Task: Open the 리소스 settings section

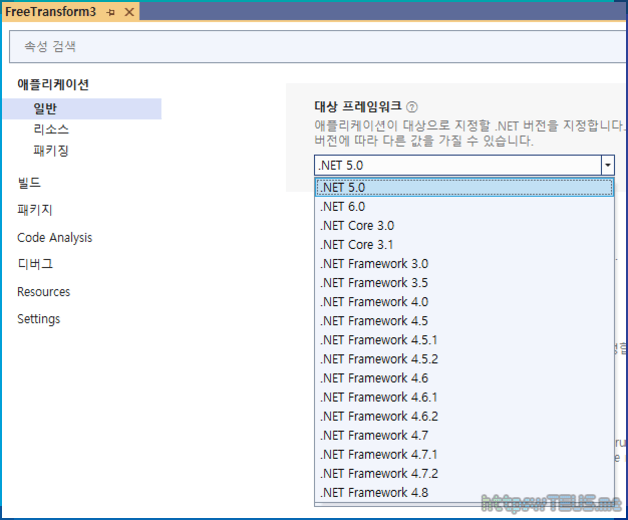Action: [x=51, y=129]
